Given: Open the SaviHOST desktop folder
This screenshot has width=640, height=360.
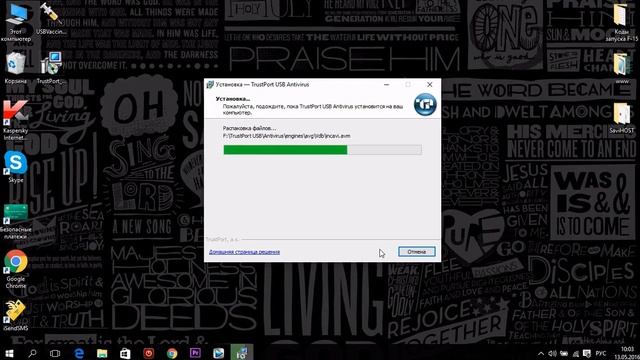Looking at the screenshot, I should pyautogui.click(x=622, y=118).
